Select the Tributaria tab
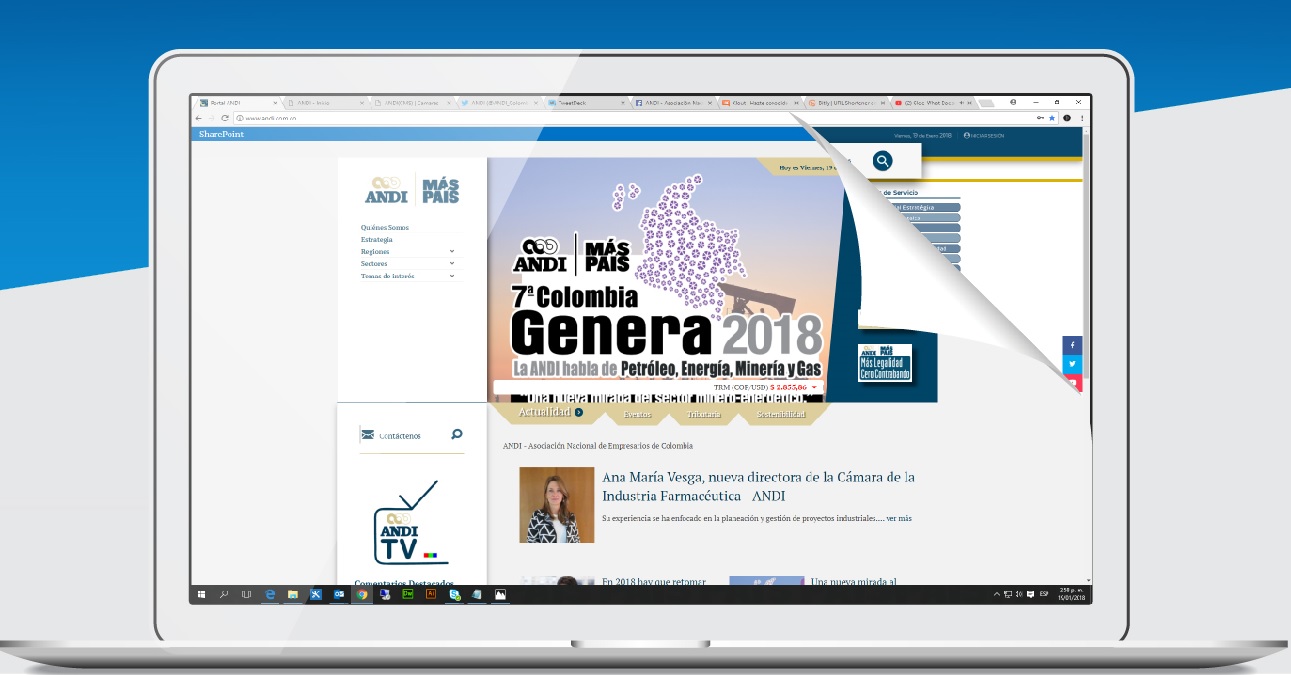1291x675 pixels. [x=704, y=414]
